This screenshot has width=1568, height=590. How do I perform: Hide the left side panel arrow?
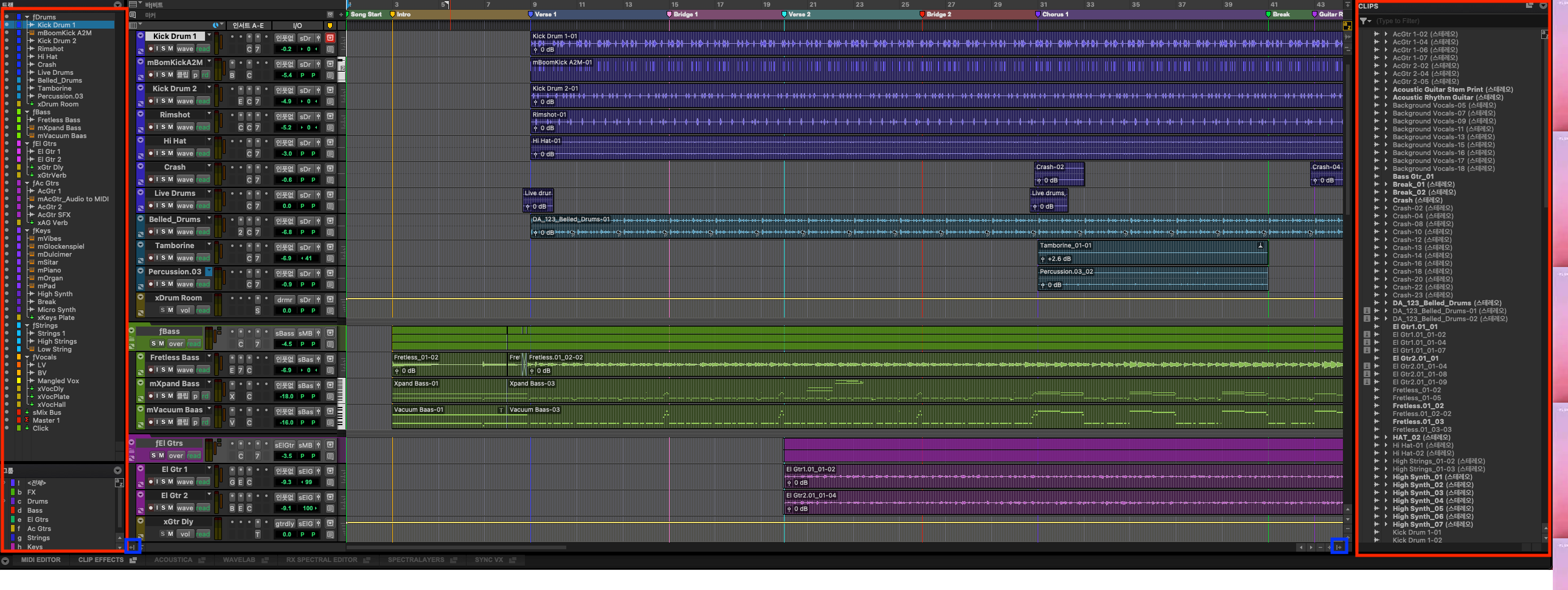[133, 547]
